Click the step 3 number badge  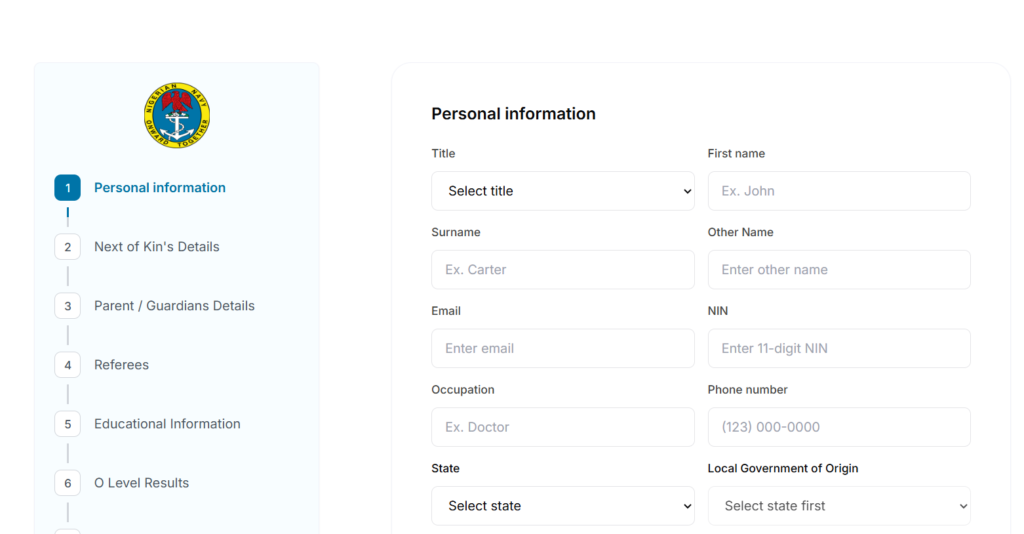[x=68, y=306]
